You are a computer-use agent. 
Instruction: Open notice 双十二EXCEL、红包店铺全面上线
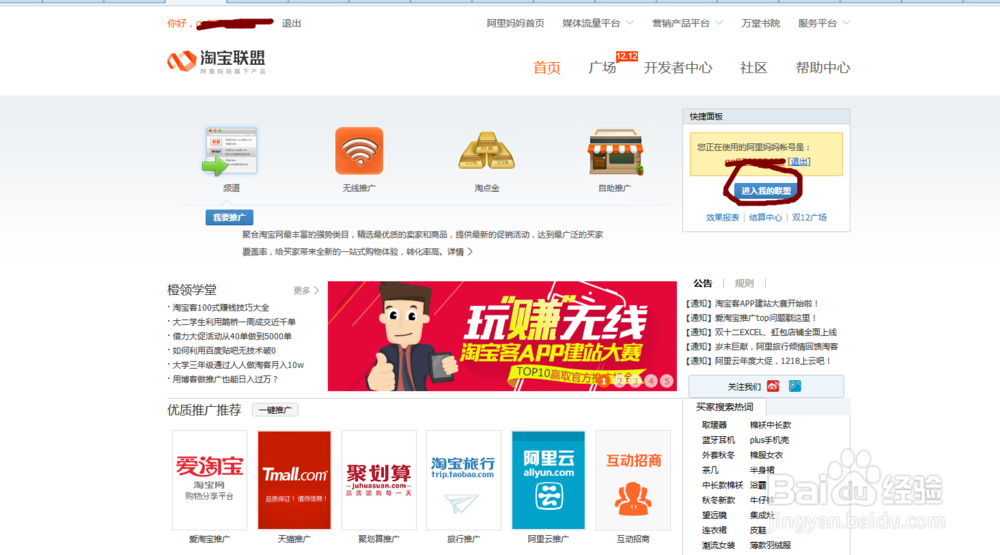[x=761, y=332]
